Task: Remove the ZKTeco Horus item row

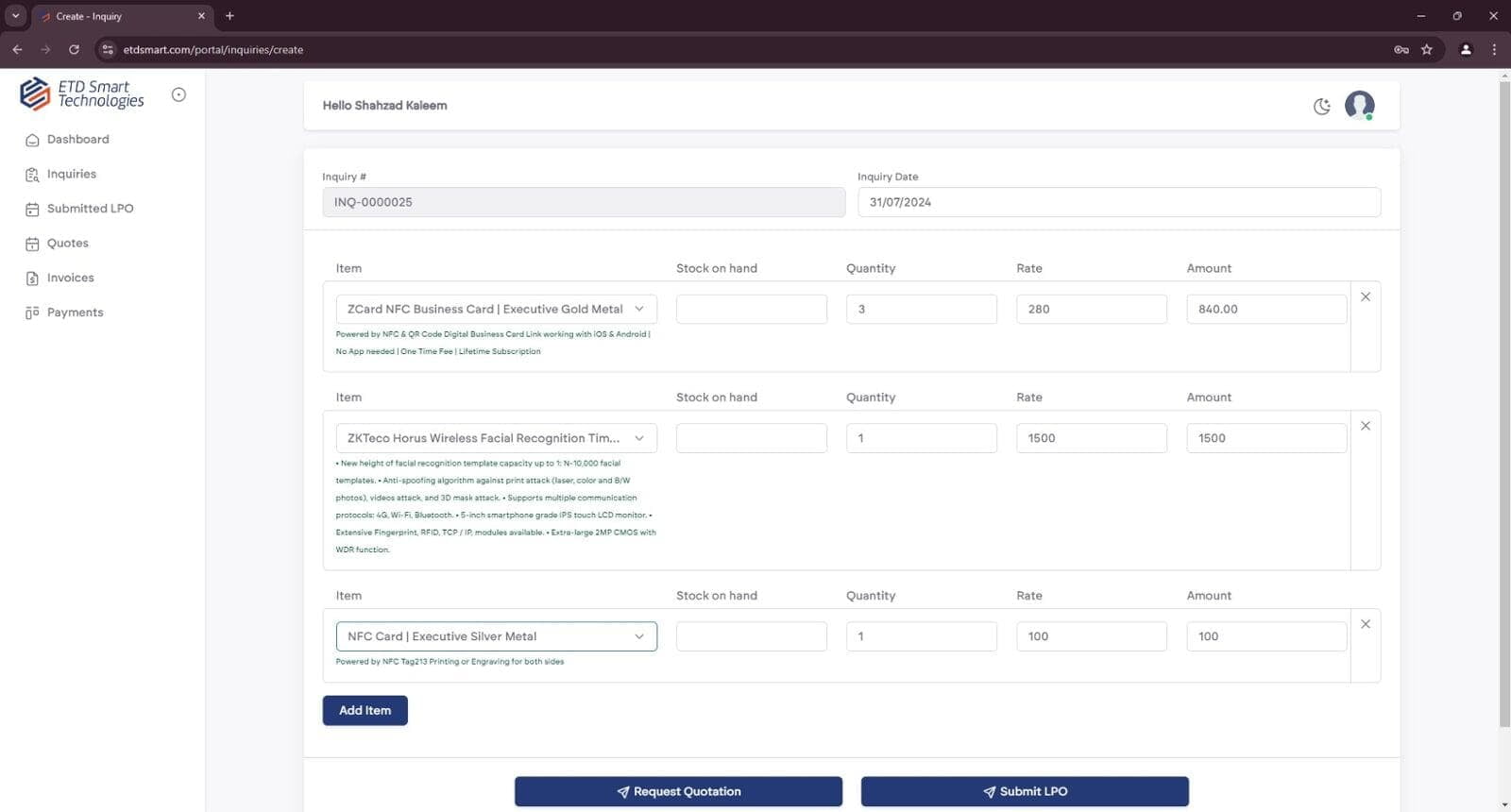Action: [1366, 426]
